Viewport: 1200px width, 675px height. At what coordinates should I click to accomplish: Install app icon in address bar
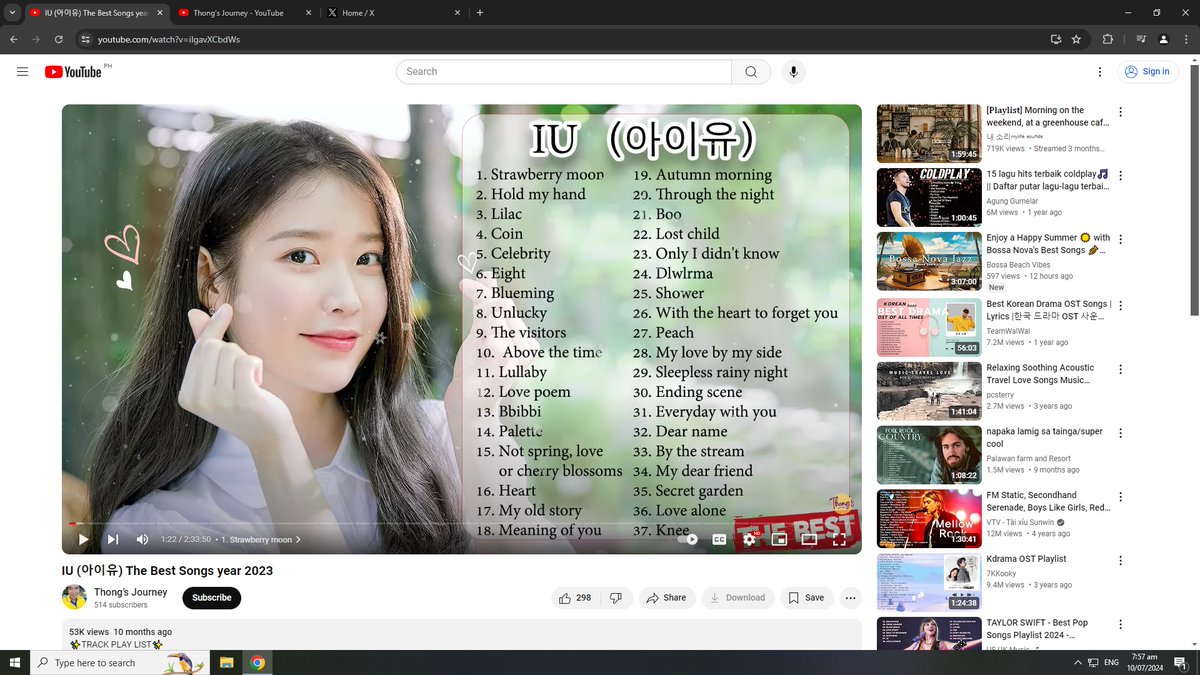click(x=1055, y=39)
